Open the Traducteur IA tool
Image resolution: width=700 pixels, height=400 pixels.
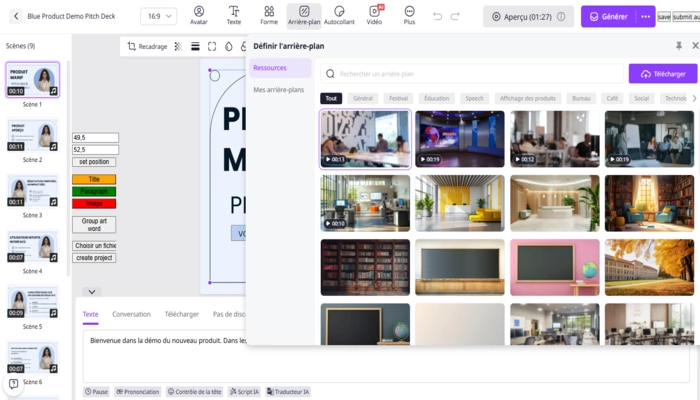[288, 392]
